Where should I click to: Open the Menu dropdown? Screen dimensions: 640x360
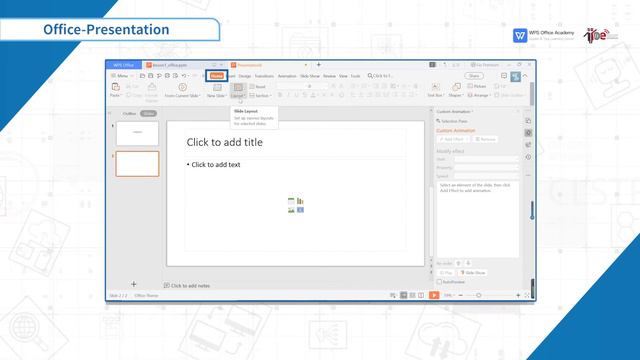tap(122, 76)
